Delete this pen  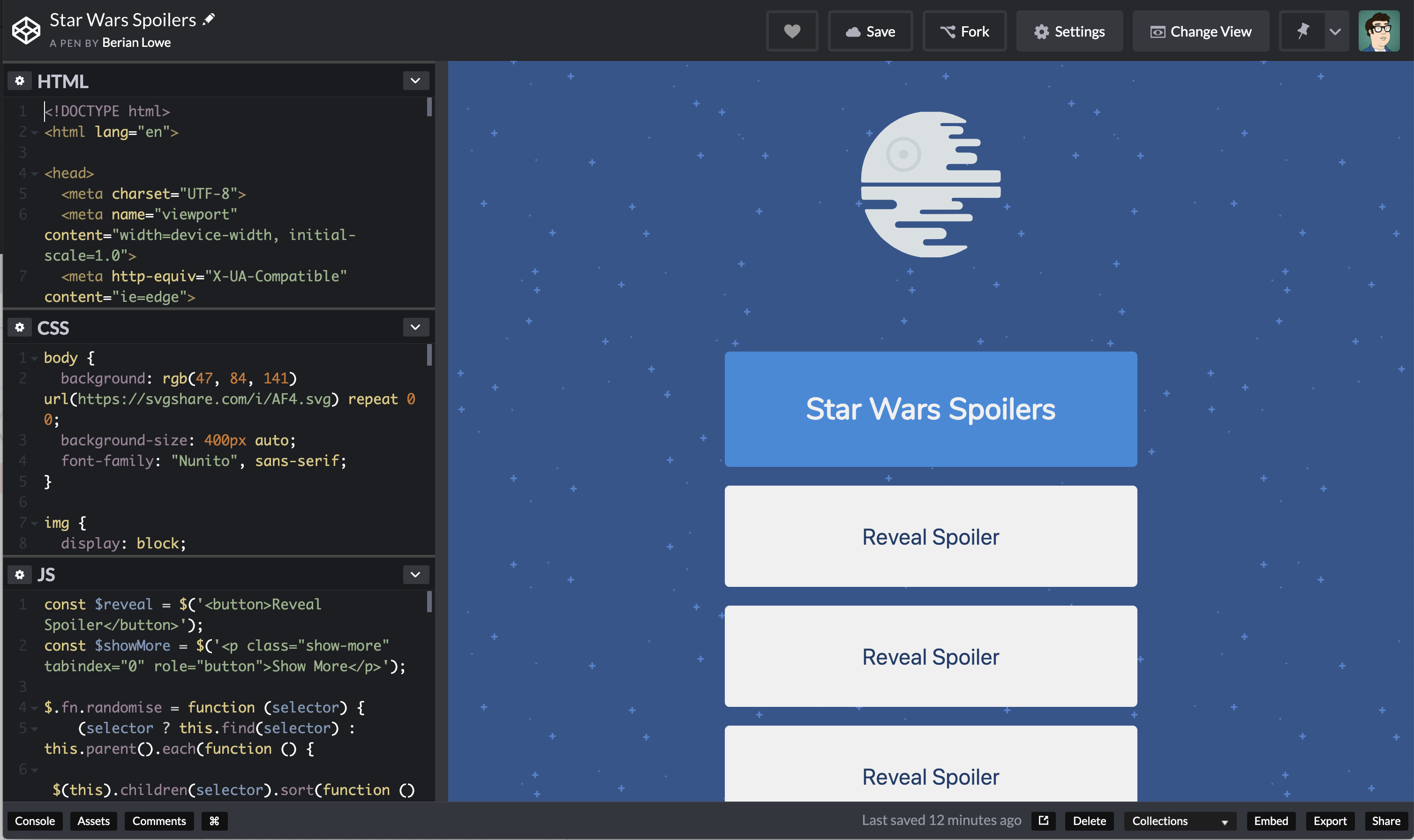click(x=1089, y=821)
